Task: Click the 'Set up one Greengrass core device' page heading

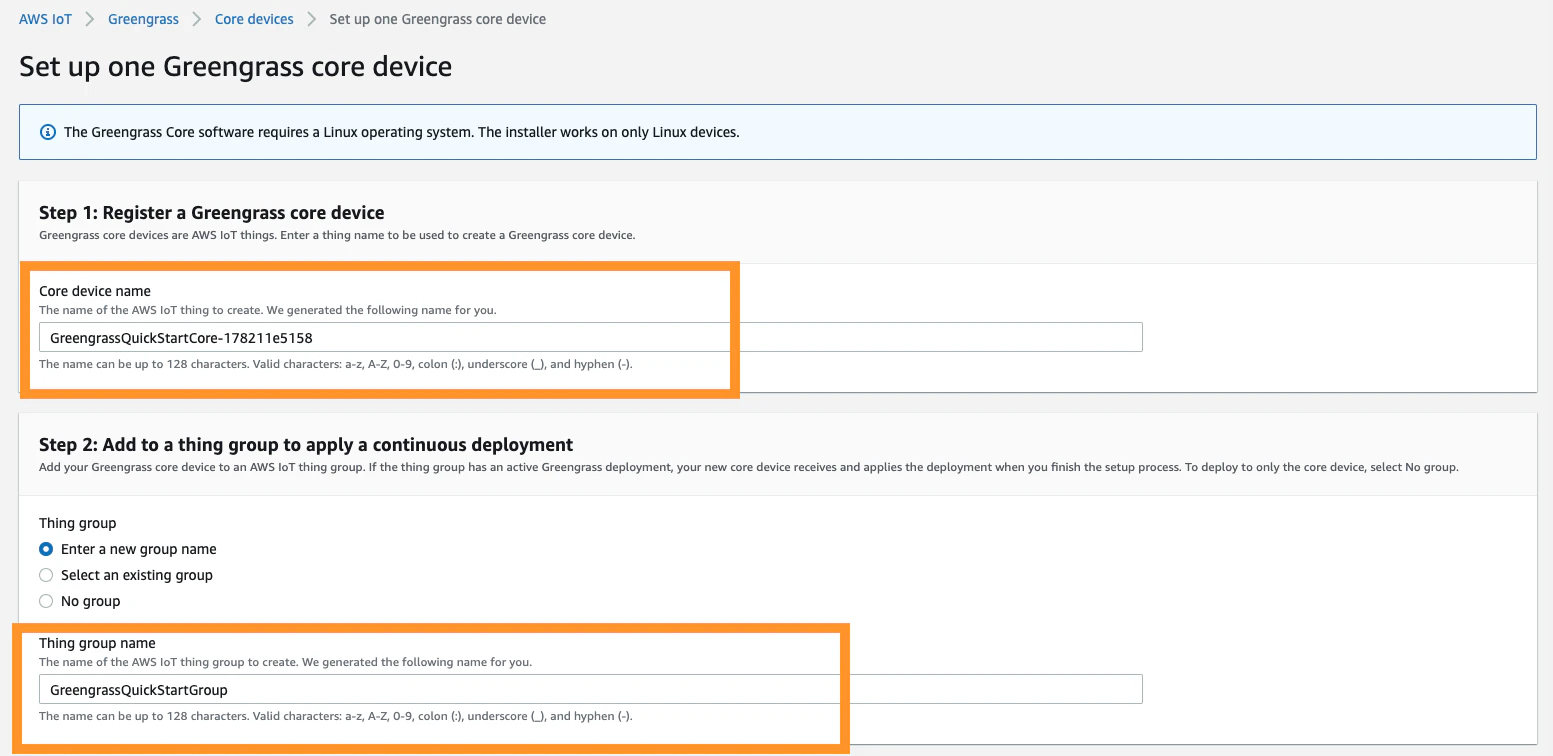Action: click(x=235, y=67)
